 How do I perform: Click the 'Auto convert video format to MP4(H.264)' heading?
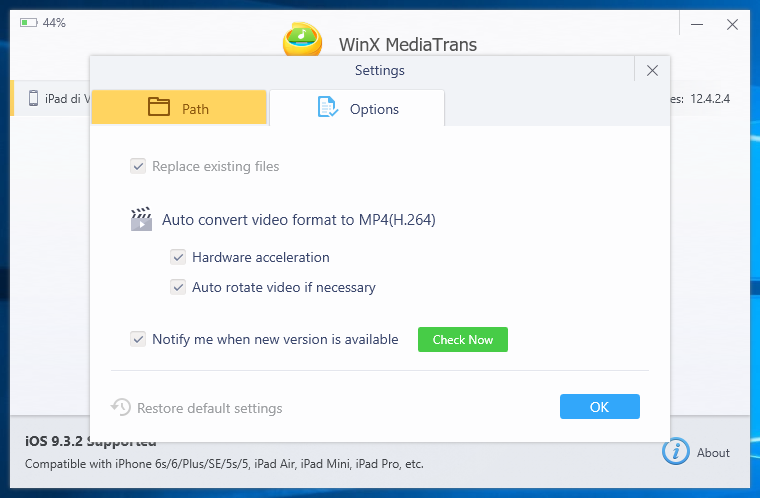pyautogui.click(x=299, y=220)
